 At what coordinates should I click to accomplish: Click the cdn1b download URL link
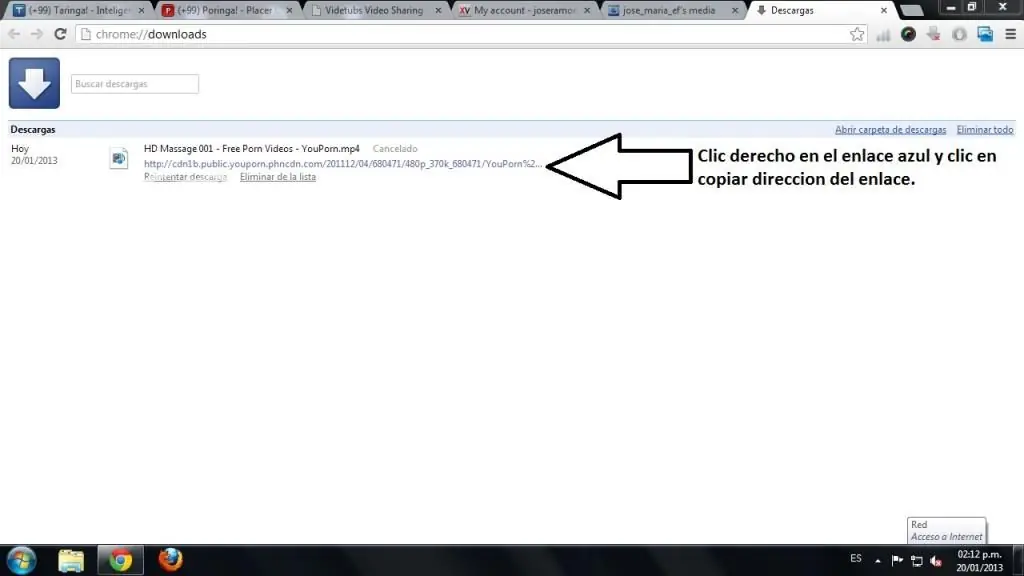point(343,163)
